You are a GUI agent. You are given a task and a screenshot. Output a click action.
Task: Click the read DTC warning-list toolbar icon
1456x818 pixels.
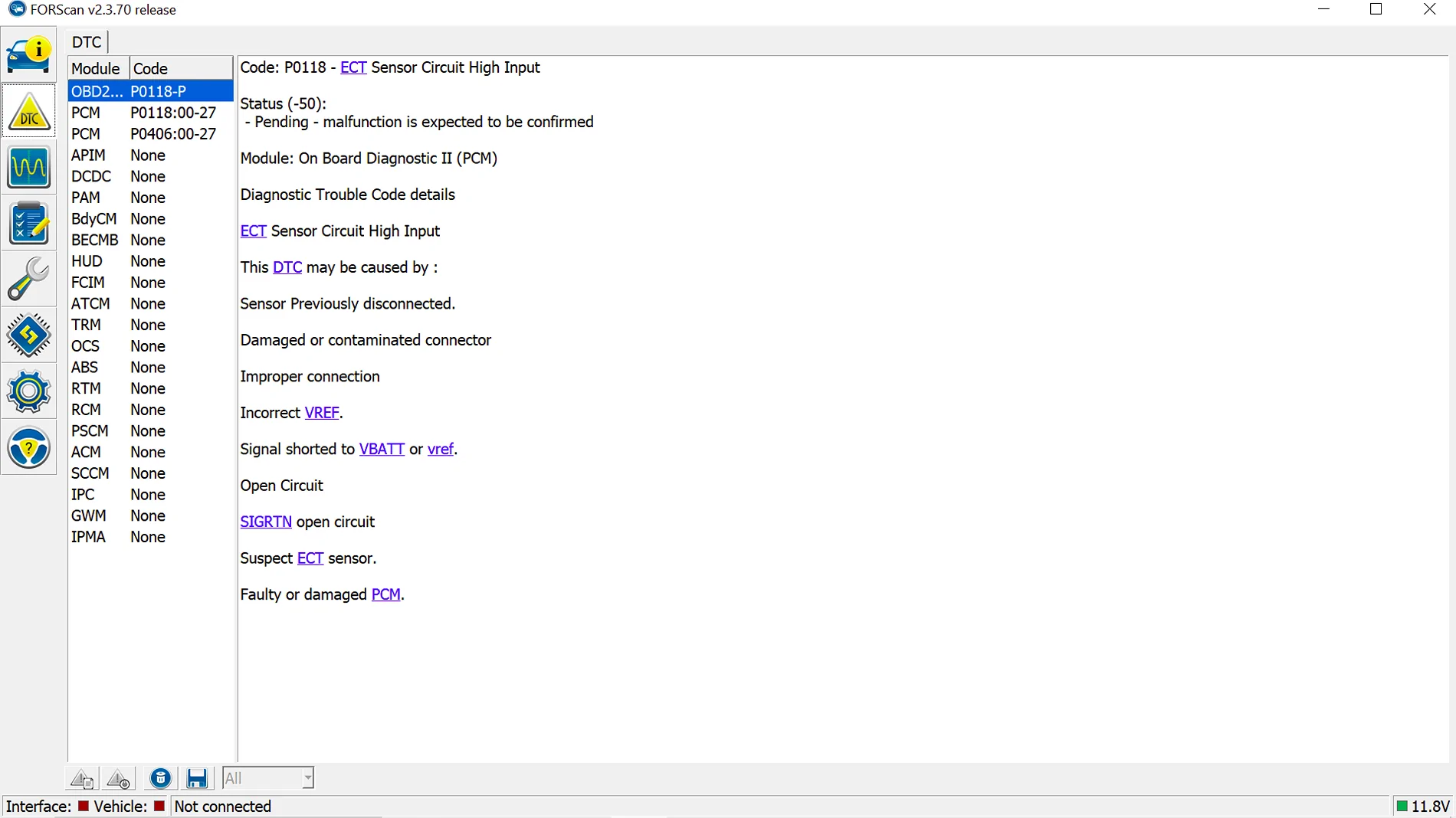coord(81,778)
